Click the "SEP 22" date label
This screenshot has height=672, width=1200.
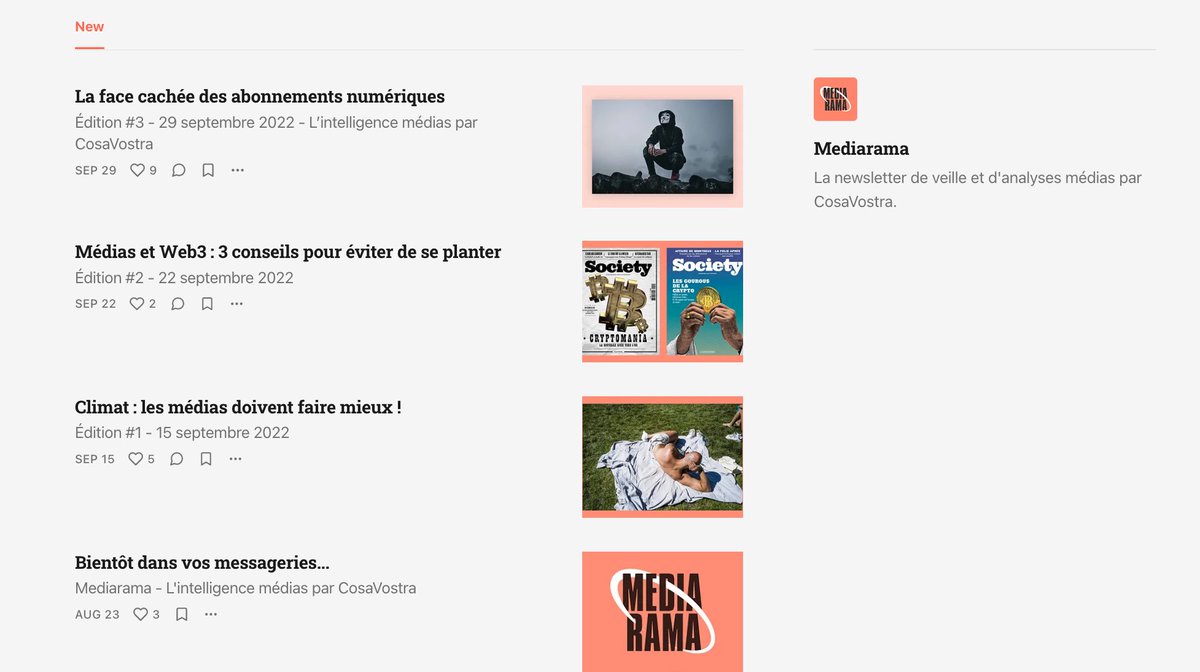point(95,304)
